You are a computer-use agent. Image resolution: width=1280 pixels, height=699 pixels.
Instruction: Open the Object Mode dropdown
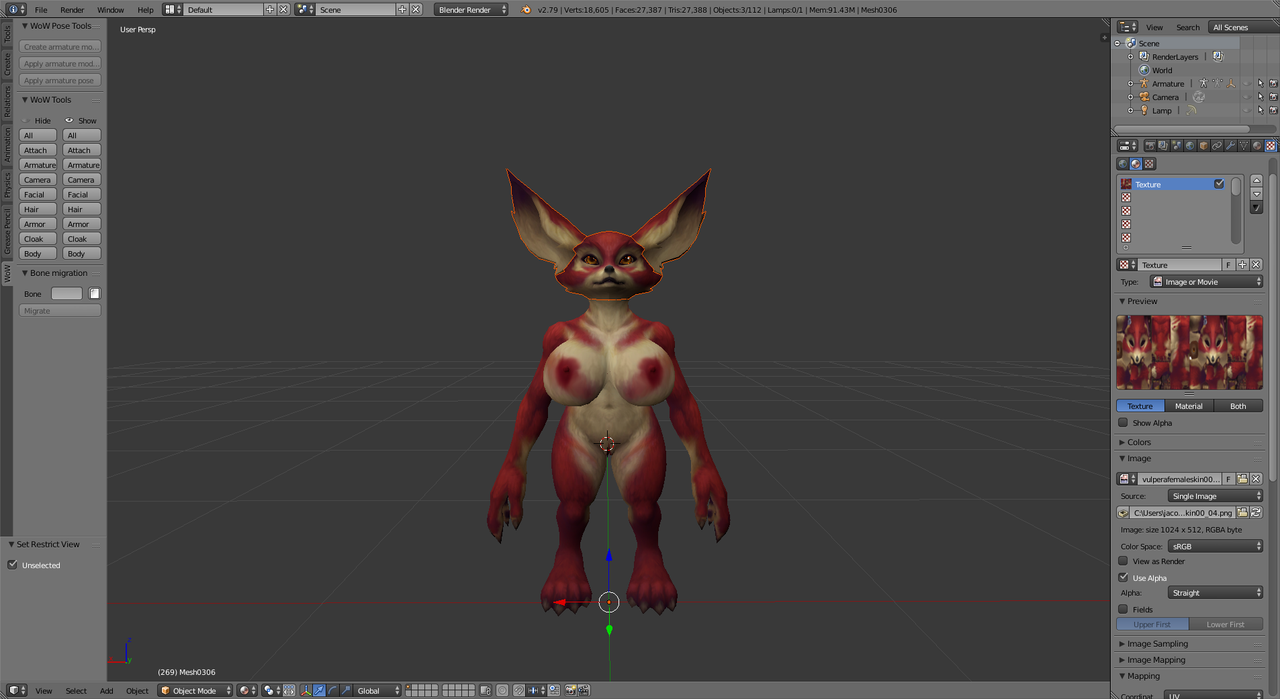195,691
